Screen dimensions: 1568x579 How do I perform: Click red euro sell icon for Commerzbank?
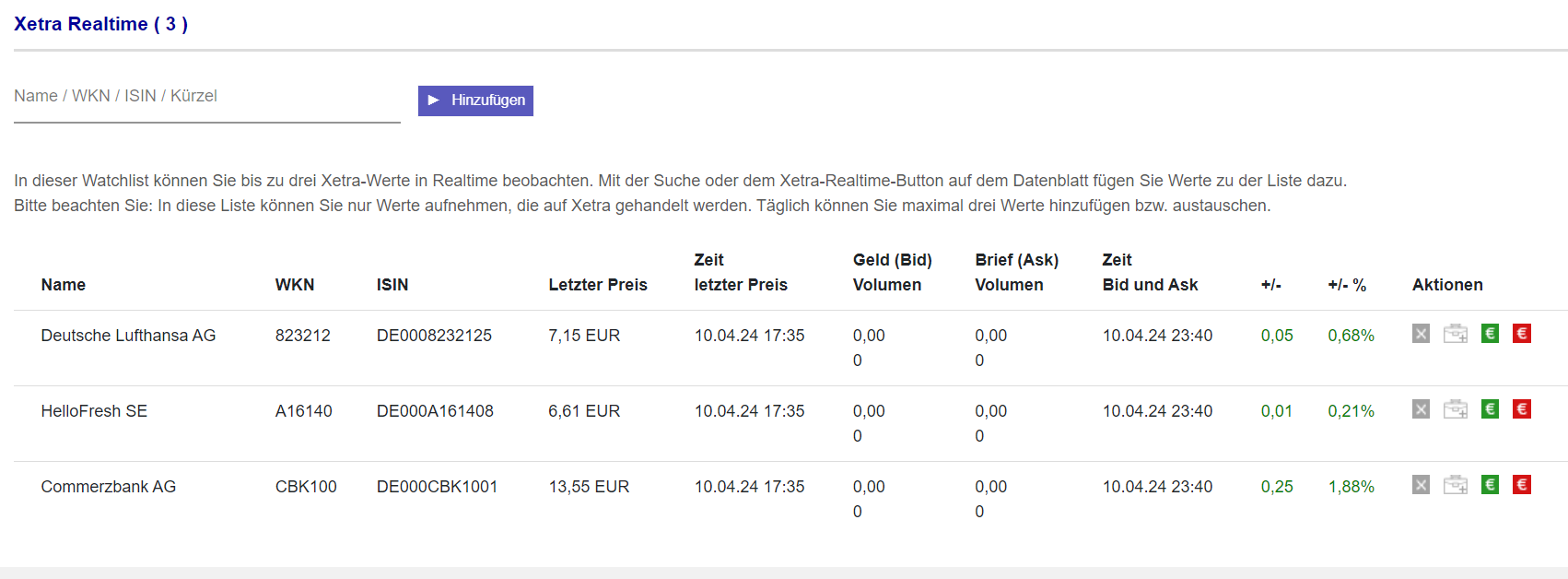(1521, 485)
